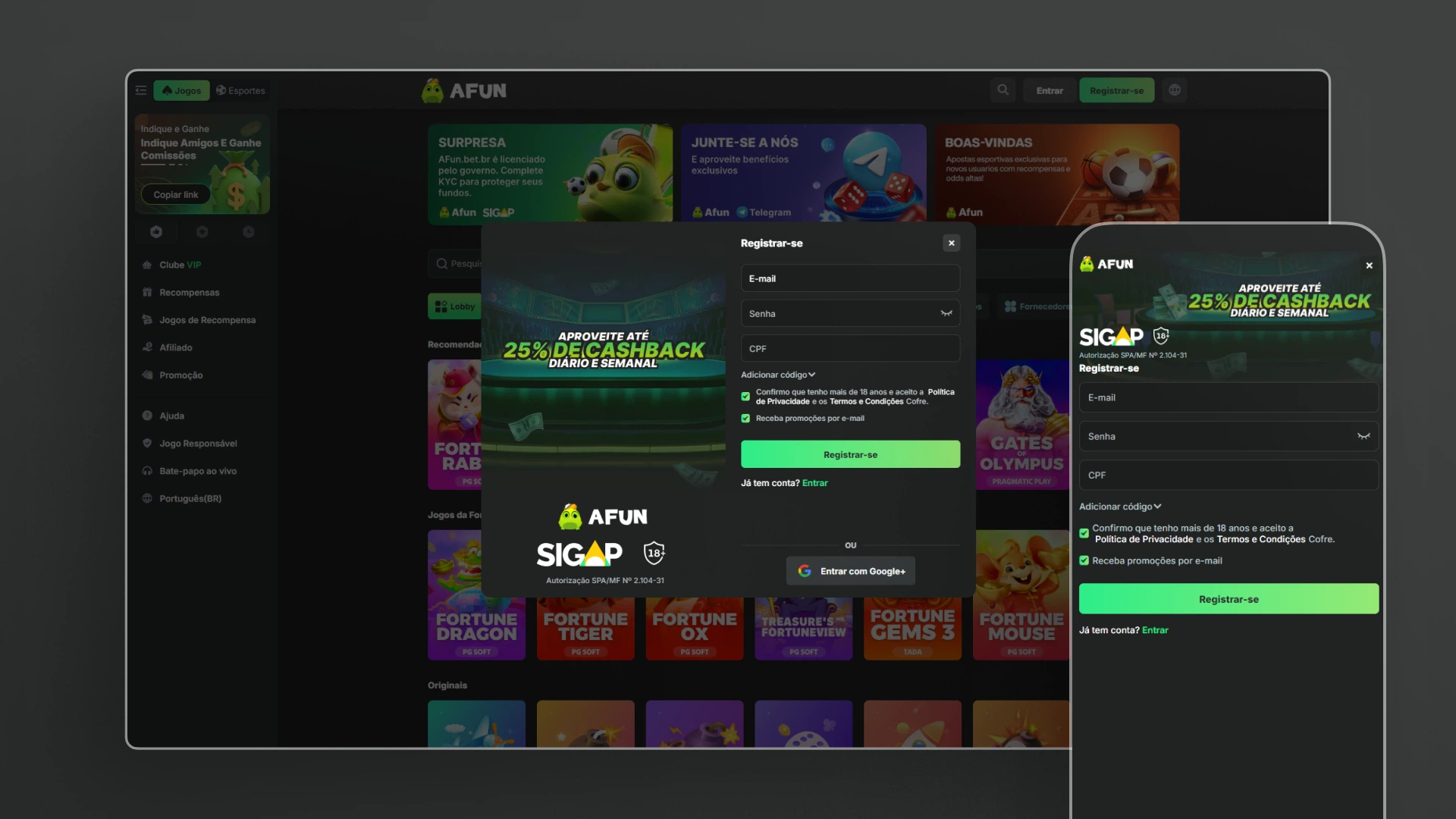Screen dimensions: 1456x819
Task: Follow Entrar link on mobile panel
Action: pyautogui.click(x=1155, y=630)
